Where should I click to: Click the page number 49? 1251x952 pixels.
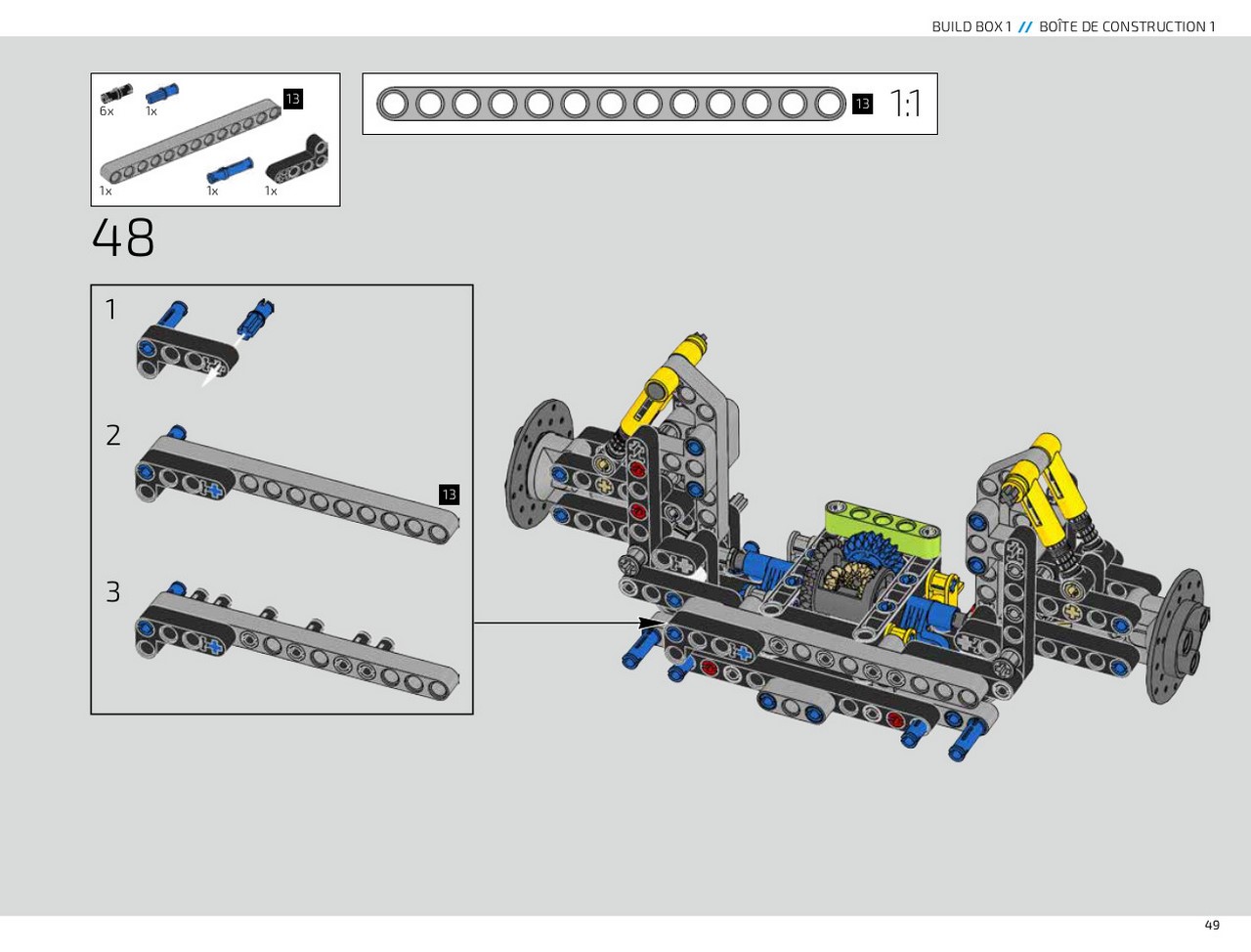(1212, 925)
